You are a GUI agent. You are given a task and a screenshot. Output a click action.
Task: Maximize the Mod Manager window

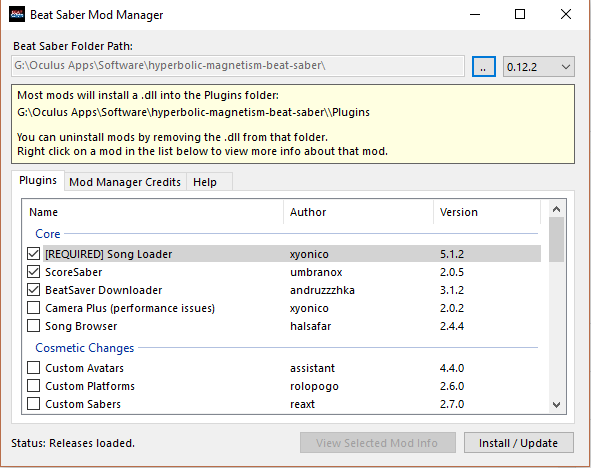click(x=520, y=14)
